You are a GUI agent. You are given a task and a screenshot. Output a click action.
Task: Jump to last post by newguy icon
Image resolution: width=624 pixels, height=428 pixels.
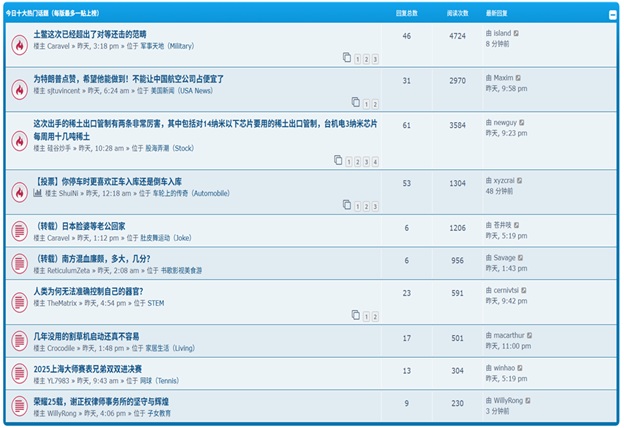pyautogui.click(x=523, y=122)
